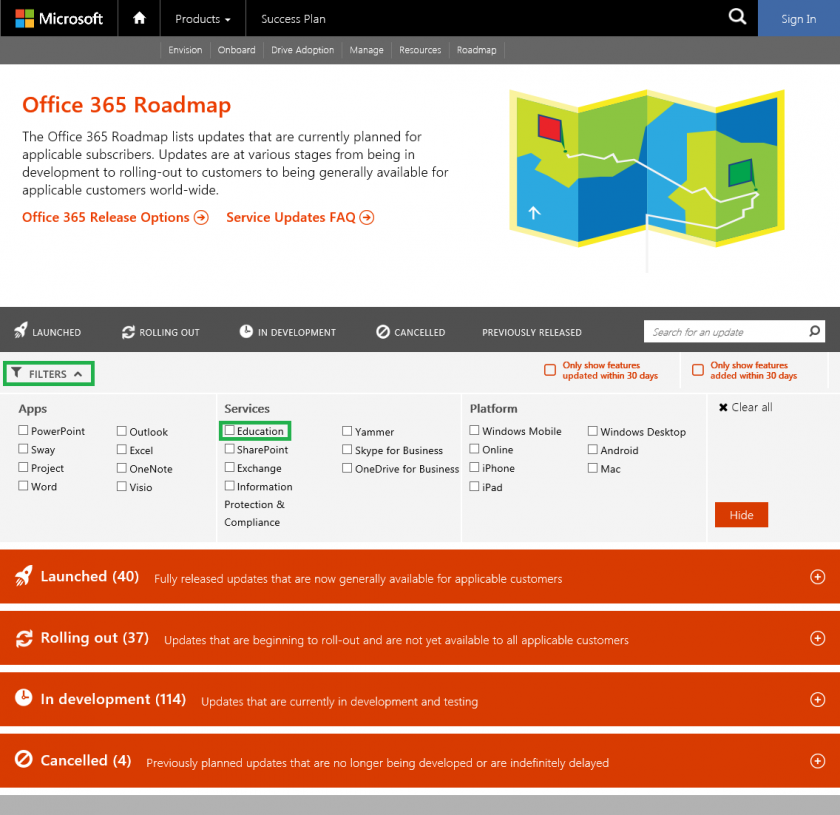
Task: Click the Microsoft logo
Action: click(x=59, y=18)
